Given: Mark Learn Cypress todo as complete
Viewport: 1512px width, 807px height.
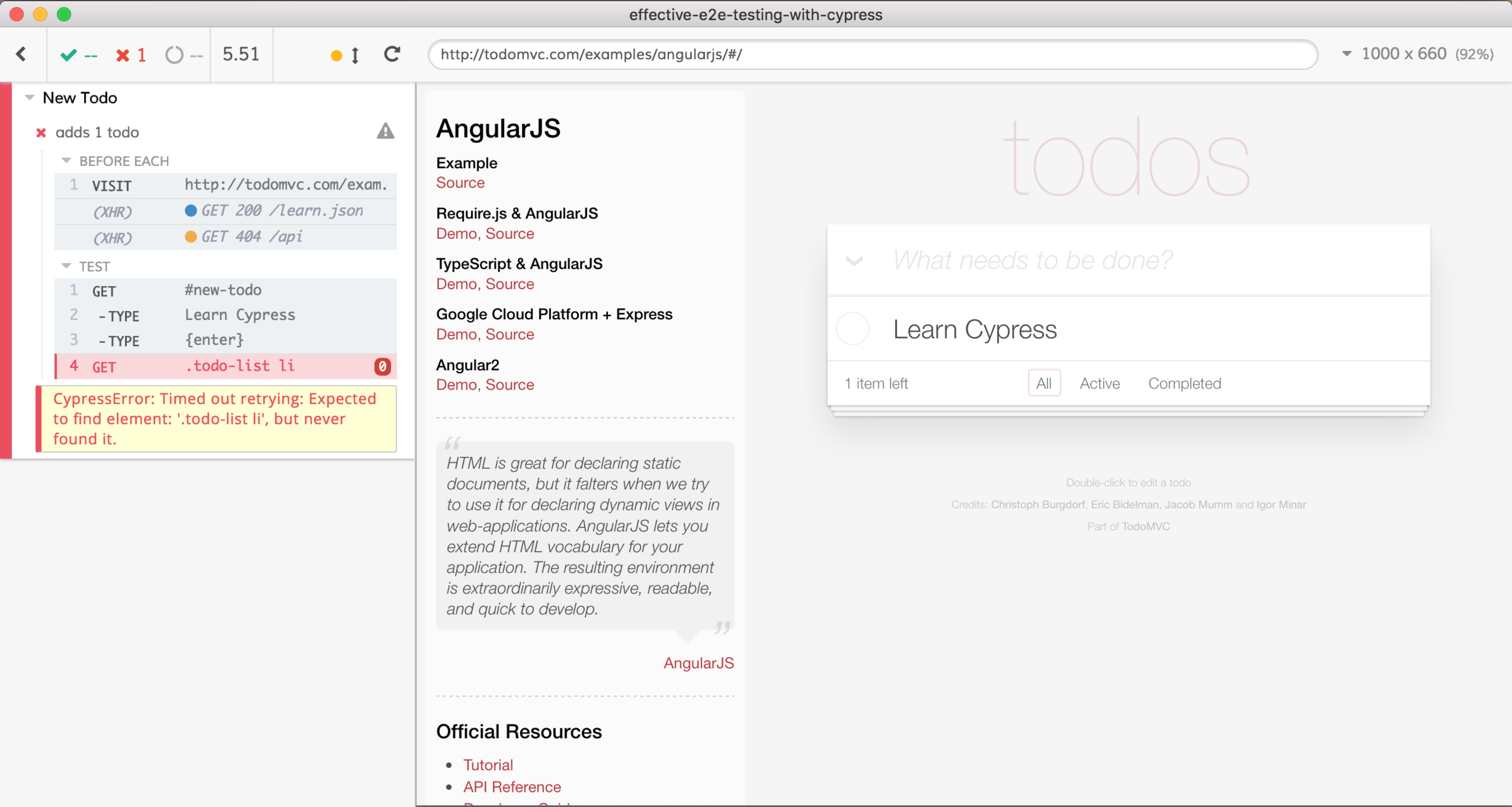Looking at the screenshot, I should 853,329.
